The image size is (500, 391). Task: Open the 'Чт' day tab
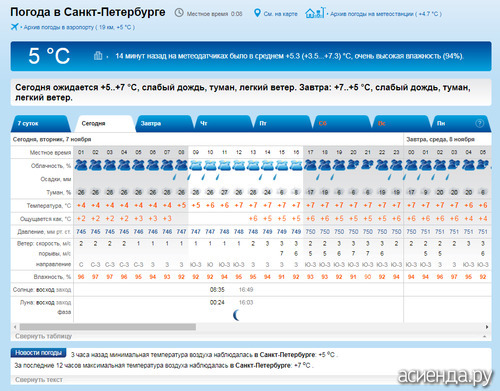click(x=223, y=123)
